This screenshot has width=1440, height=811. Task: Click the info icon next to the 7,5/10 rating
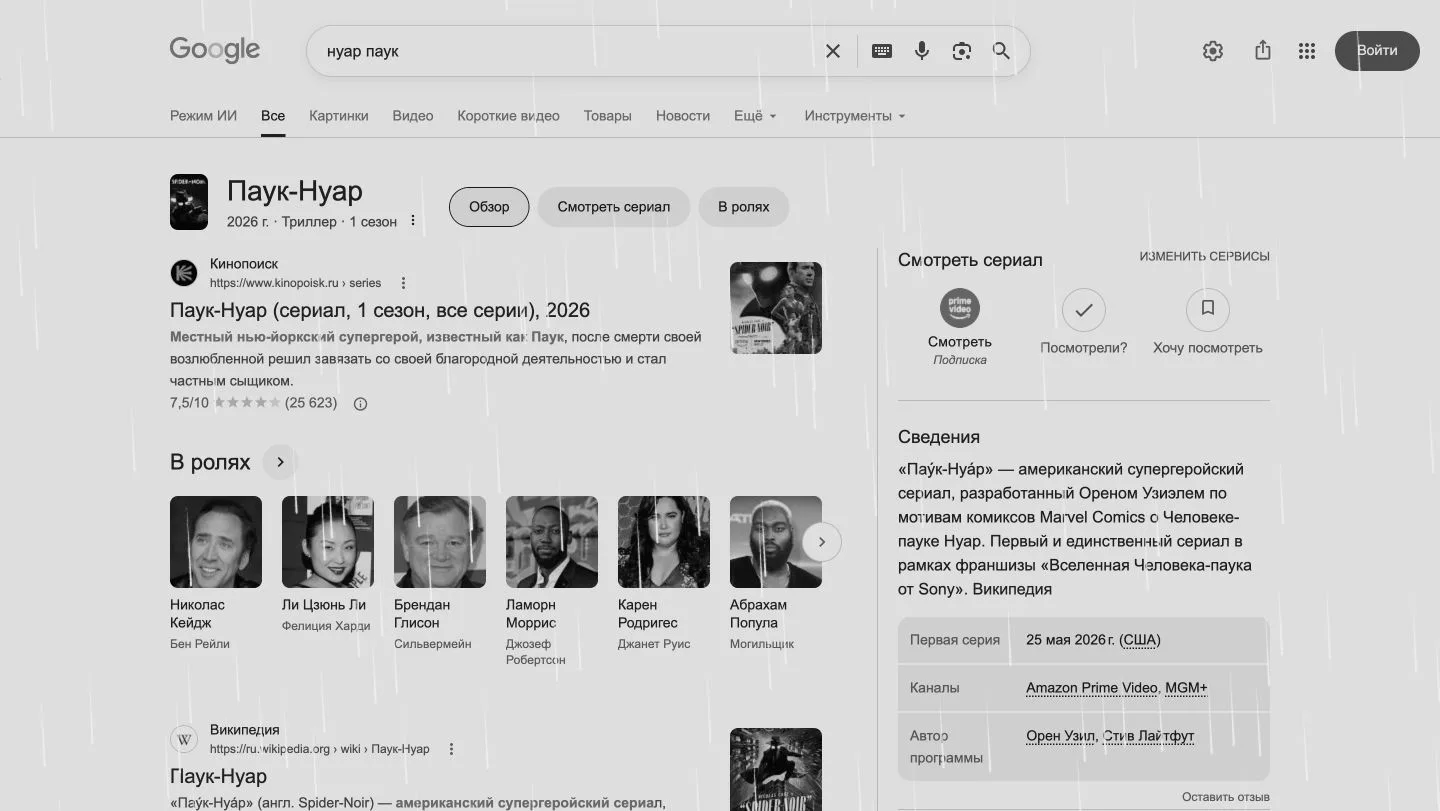pos(361,404)
